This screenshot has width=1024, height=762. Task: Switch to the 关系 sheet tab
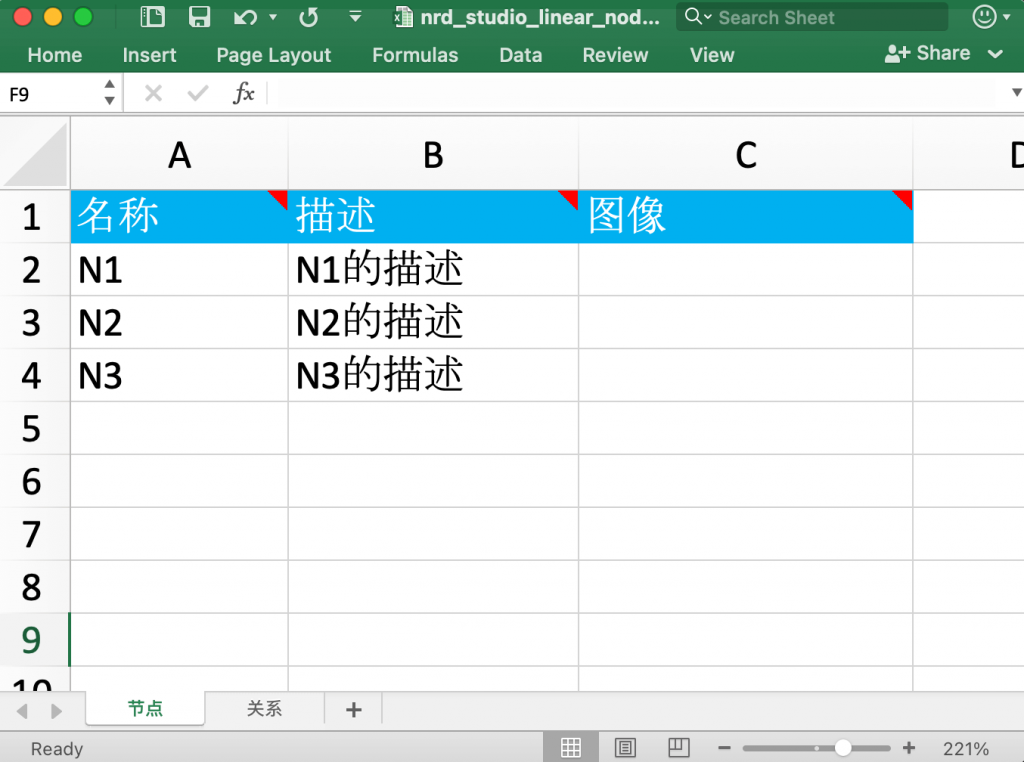tap(264, 709)
